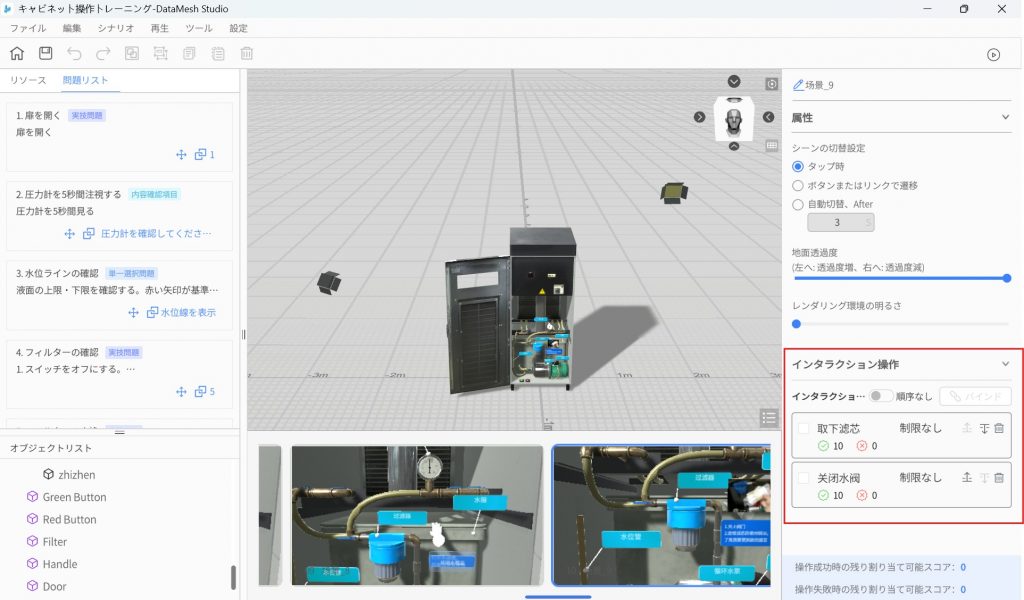The width and height of the screenshot is (1024, 600).
Task: Click the Home icon in toolbar
Action: tap(17, 54)
